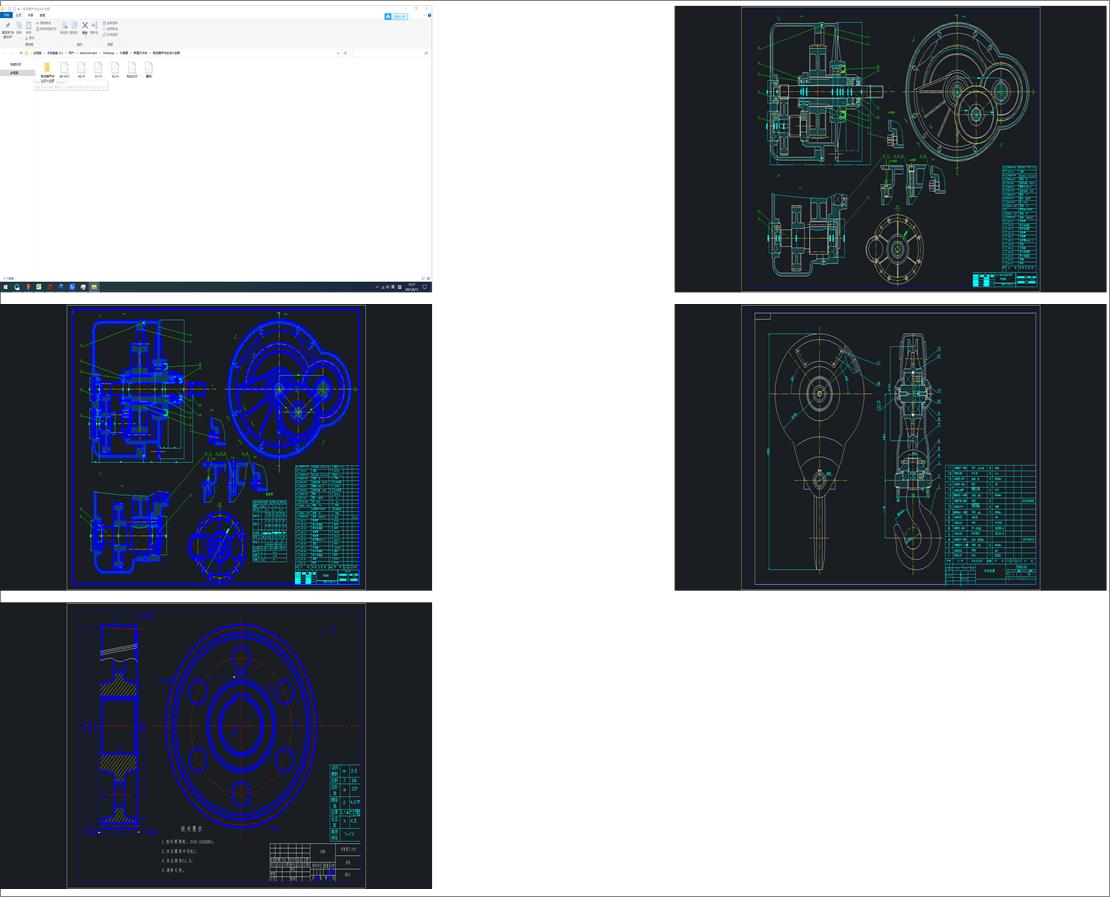Viewport: 1110px width, 897px height.
Task: Click the active File Explorer taskbar icon
Action: (x=94, y=287)
